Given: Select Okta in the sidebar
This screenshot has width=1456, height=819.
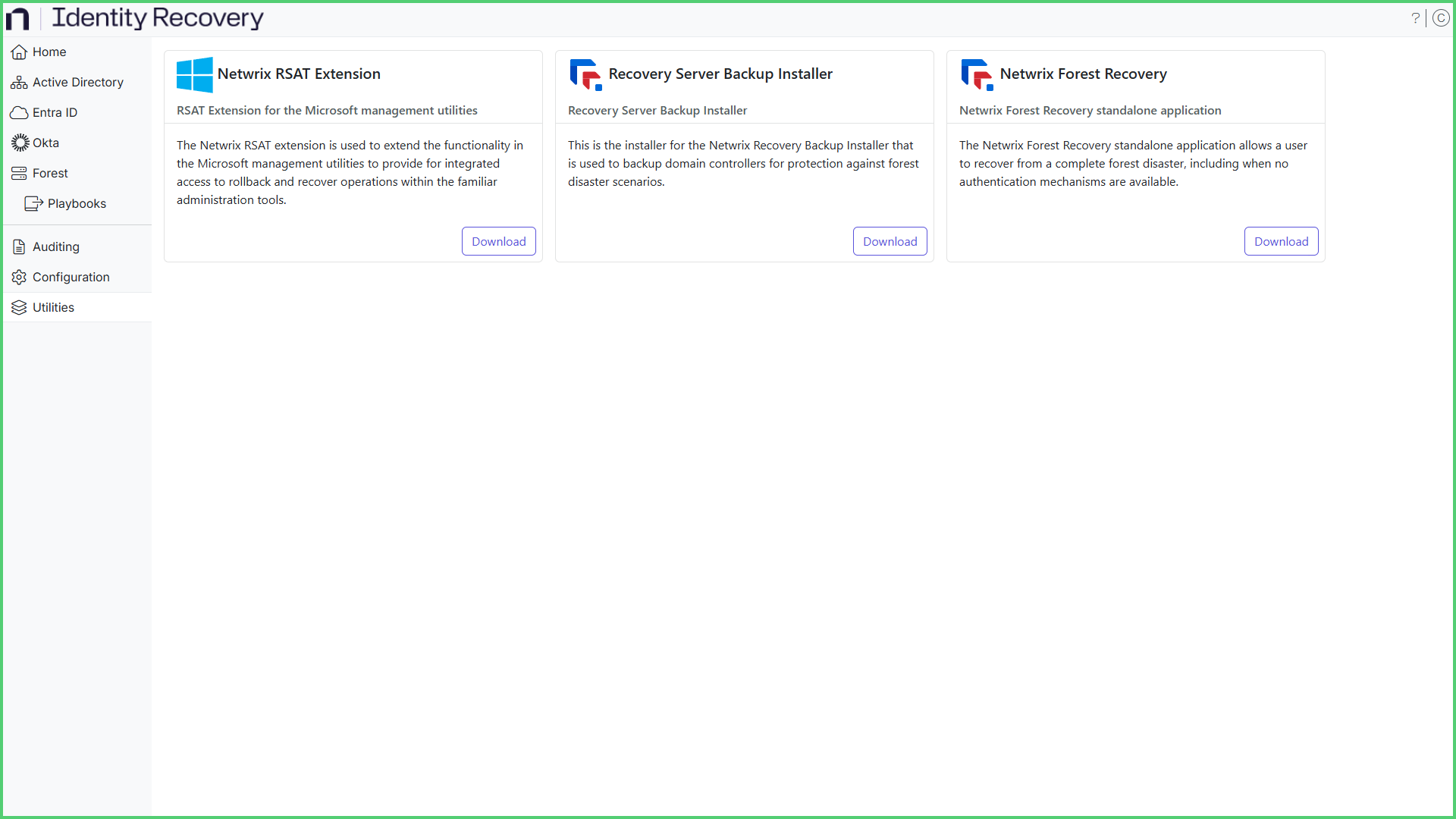Looking at the screenshot, I should coord(77,143).
